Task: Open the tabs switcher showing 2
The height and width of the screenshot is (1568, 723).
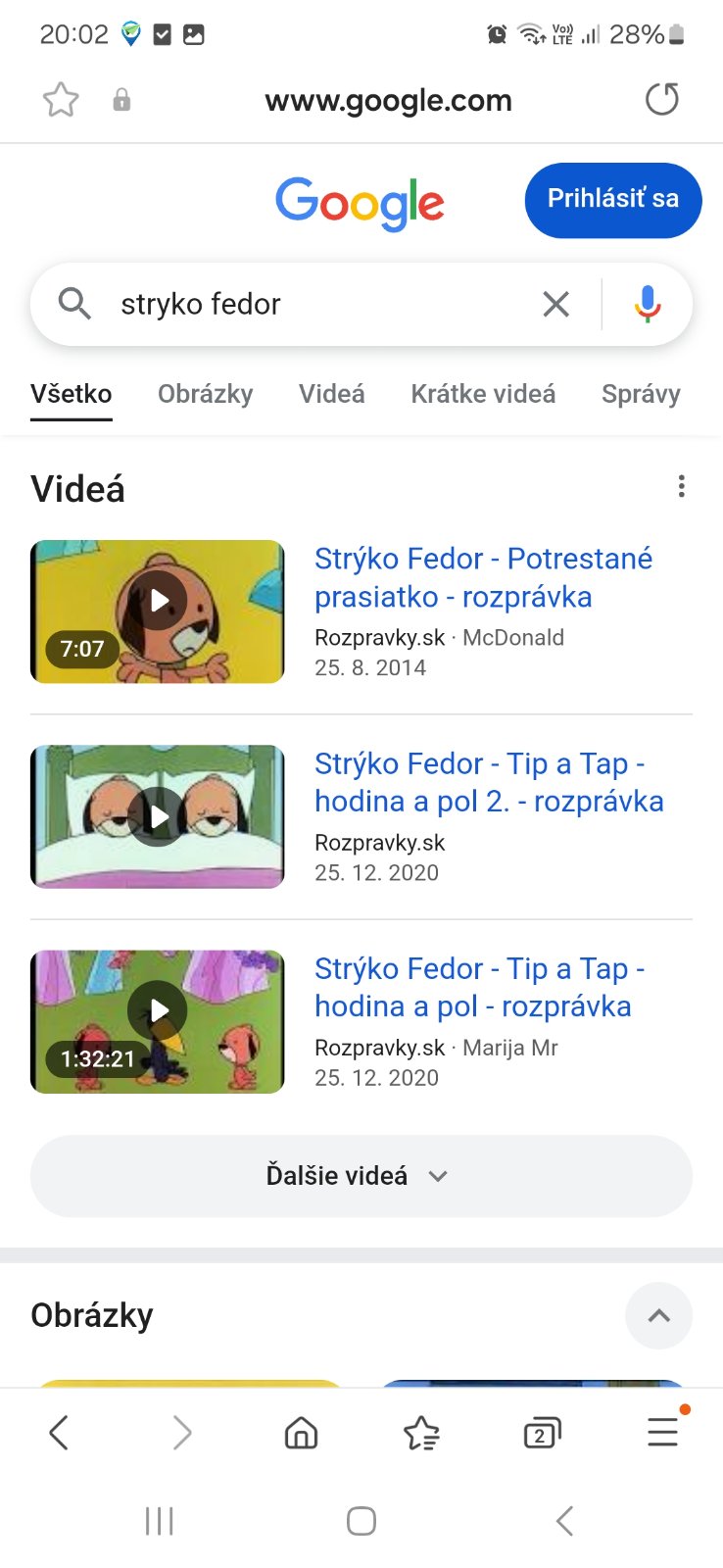Action: 542,1433
